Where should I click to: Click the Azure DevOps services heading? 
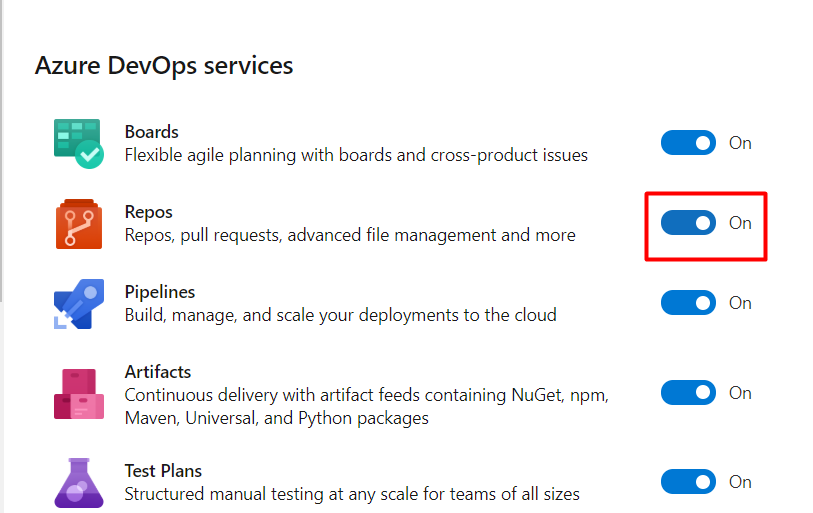pyautogui.click(x=164, y=66)
